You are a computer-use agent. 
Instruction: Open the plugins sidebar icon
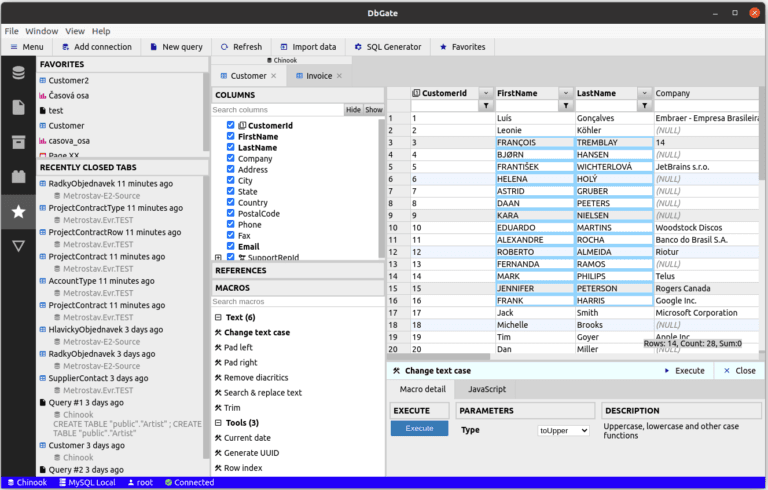click(19, 176)
